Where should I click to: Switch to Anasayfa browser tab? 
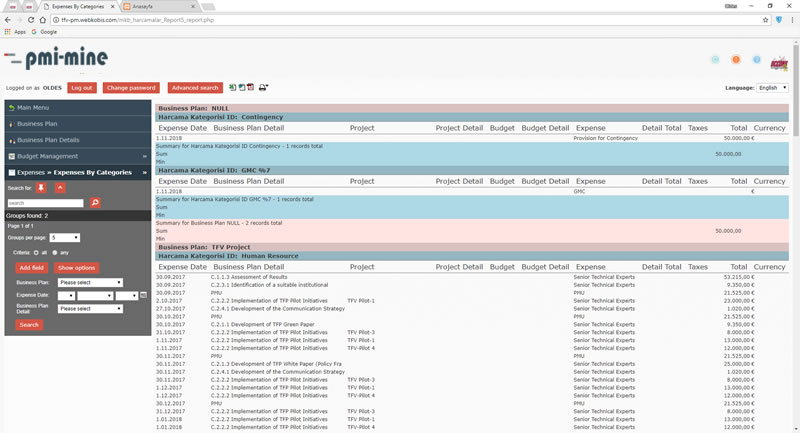(159, 7)
